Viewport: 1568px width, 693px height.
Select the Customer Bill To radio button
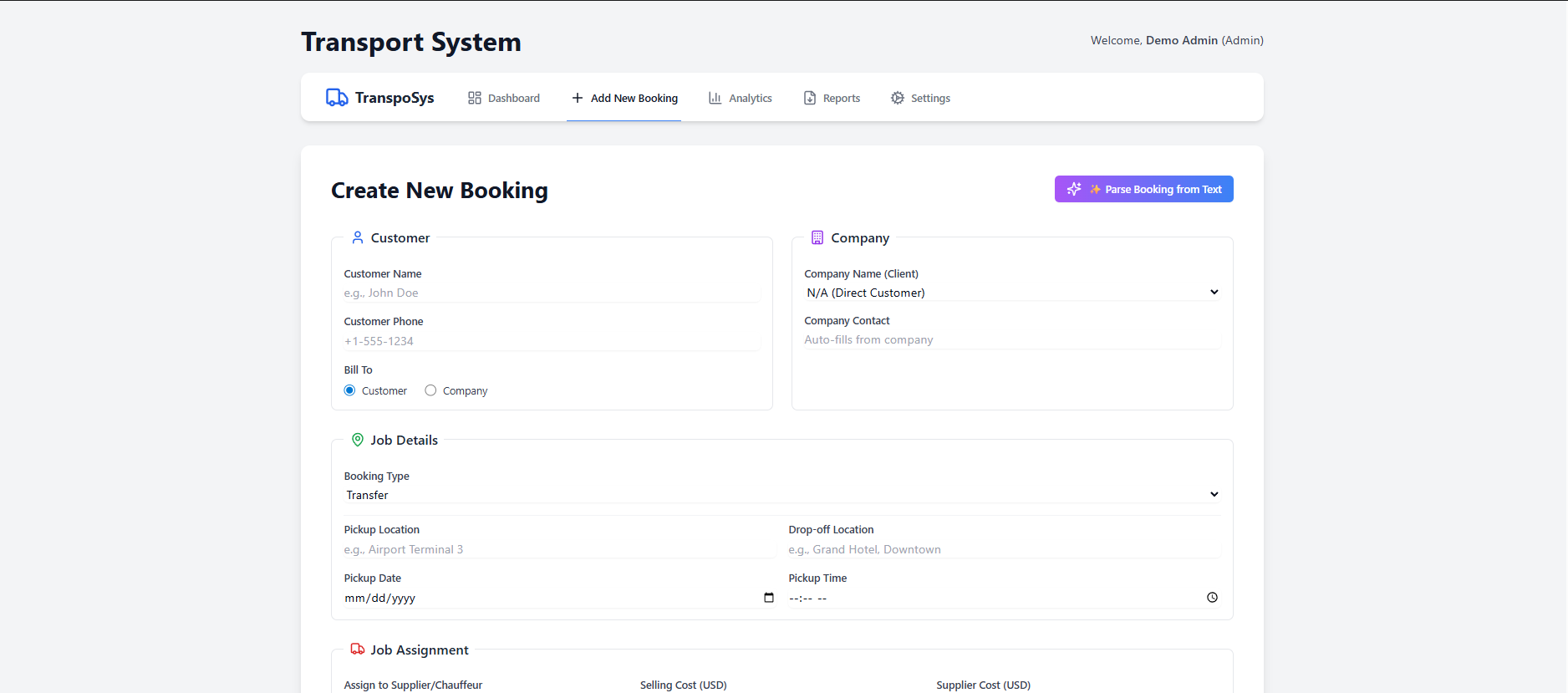350,390
